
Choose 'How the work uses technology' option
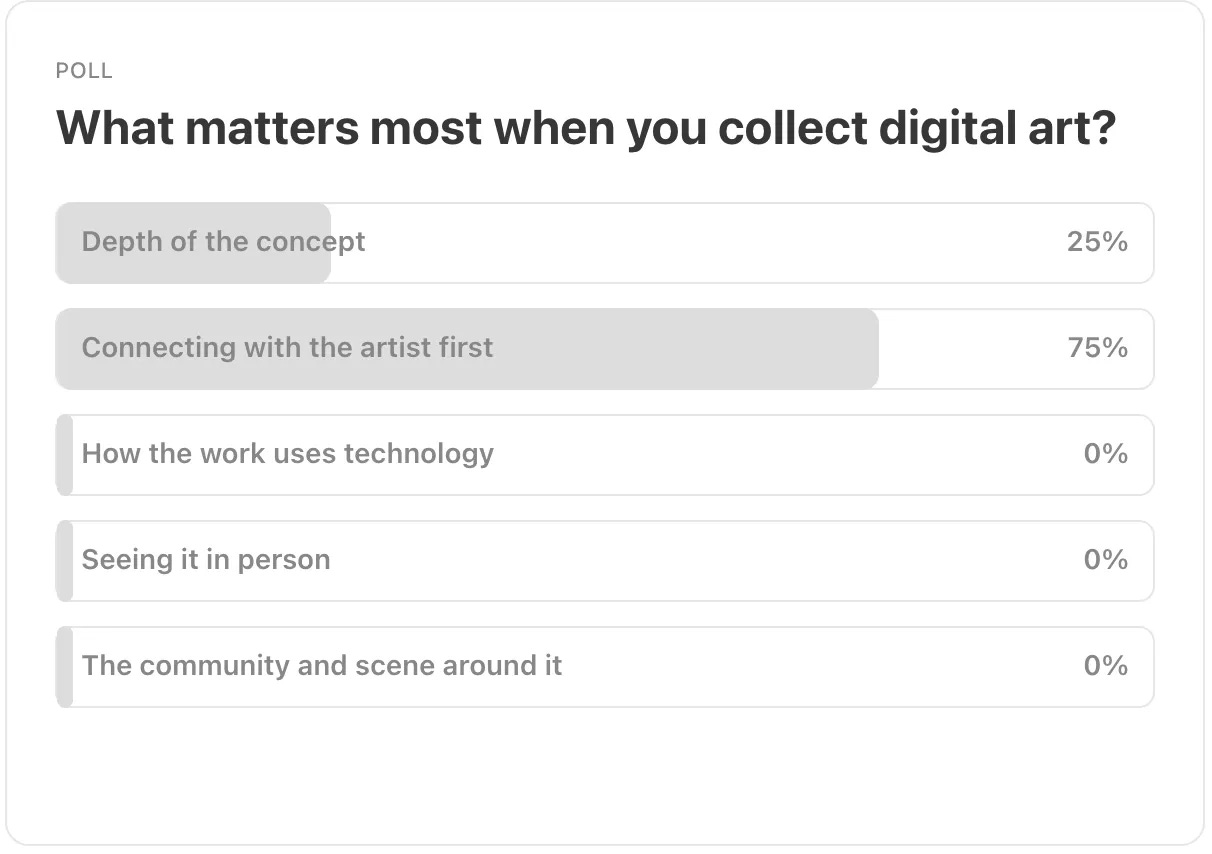tap(604, 455)
